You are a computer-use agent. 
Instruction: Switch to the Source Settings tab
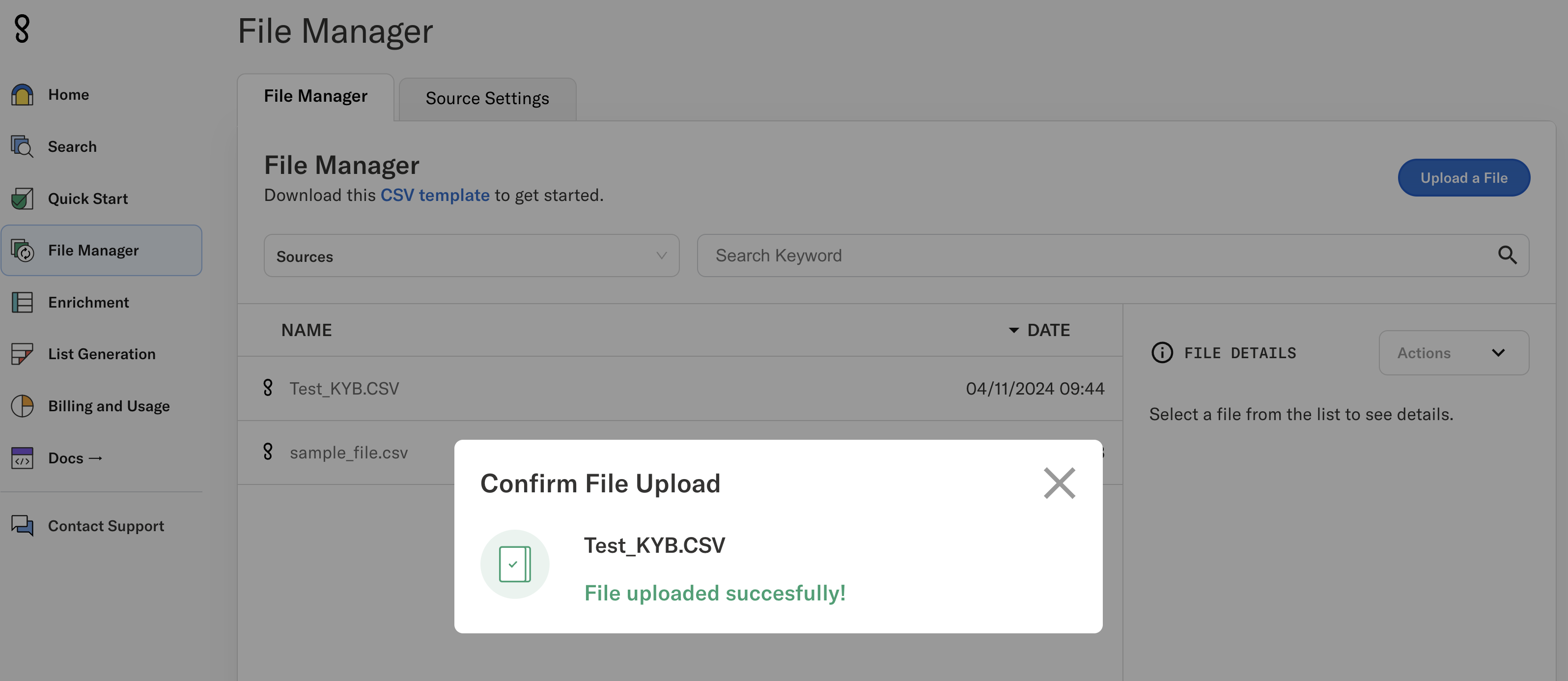[x=486, y=98]
